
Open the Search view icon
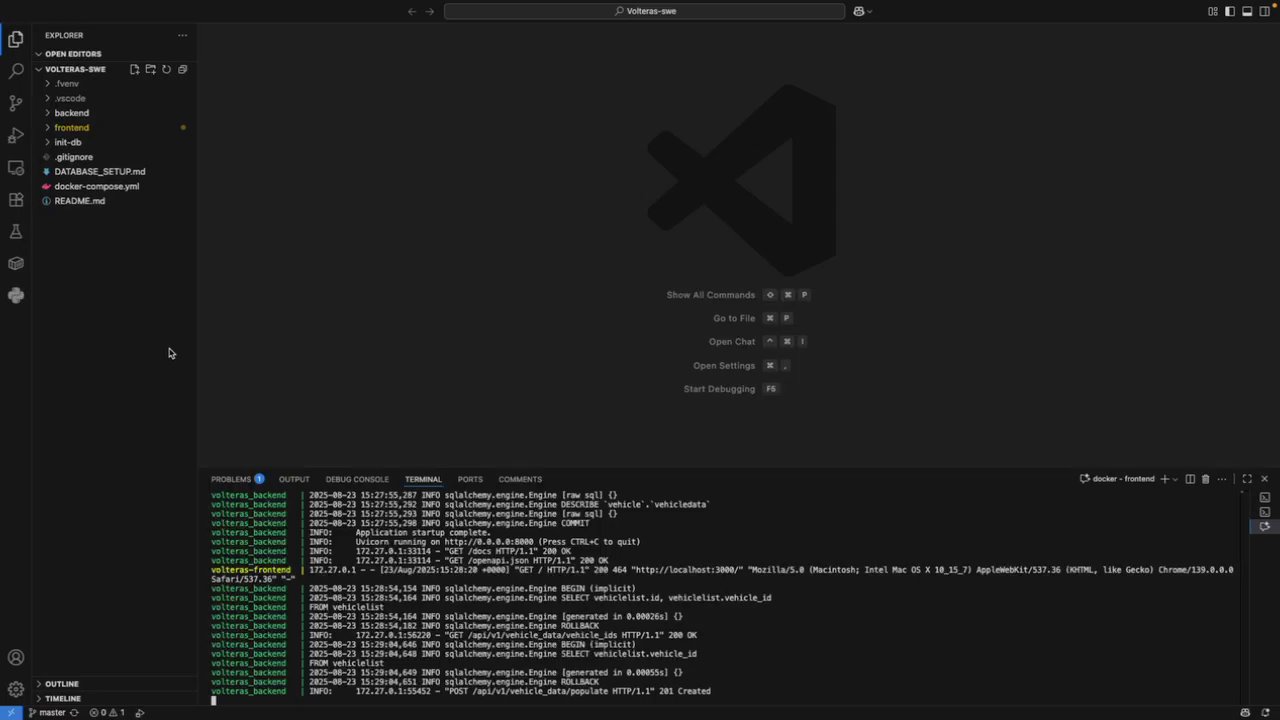click(15, 71)
